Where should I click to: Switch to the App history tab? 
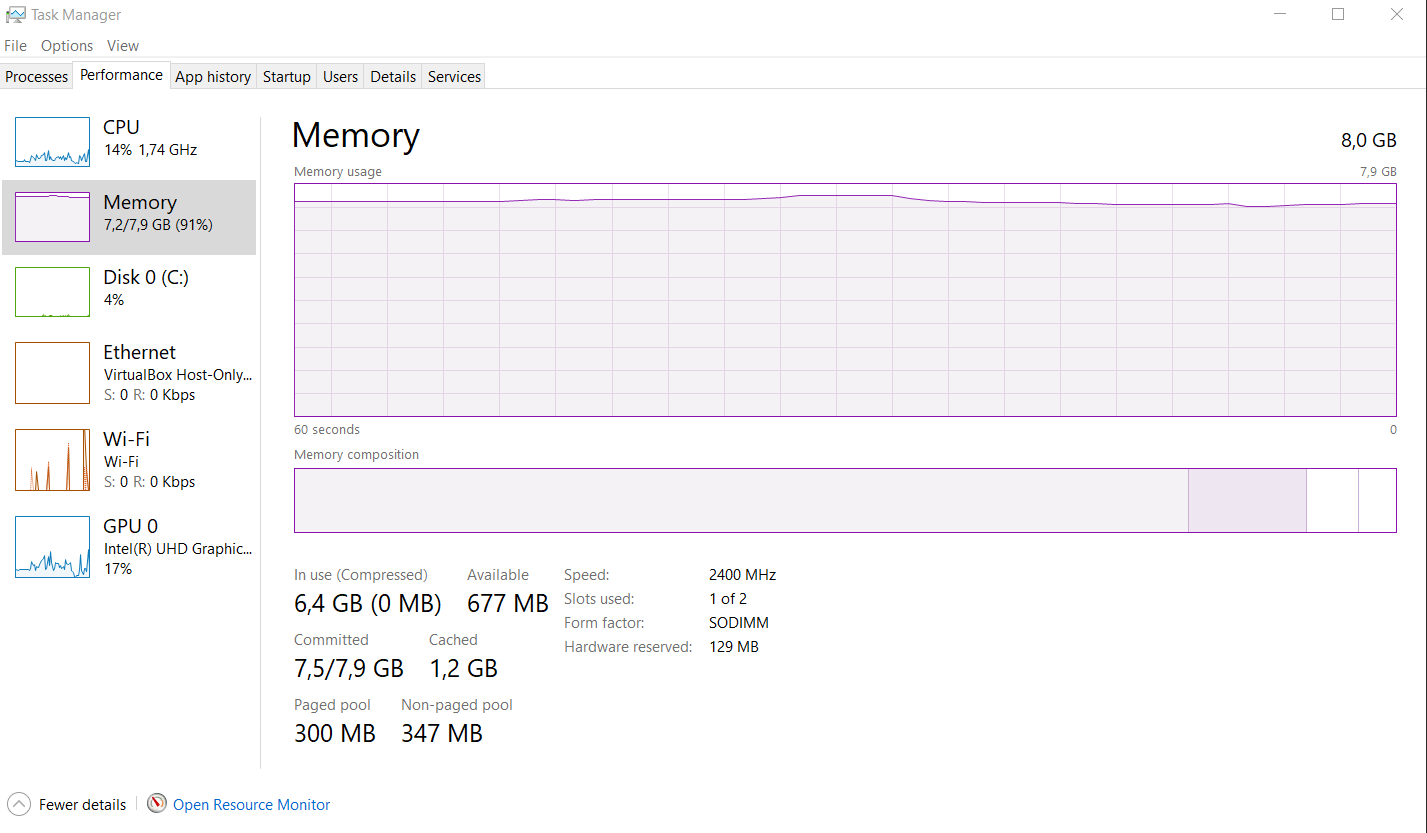213,77
